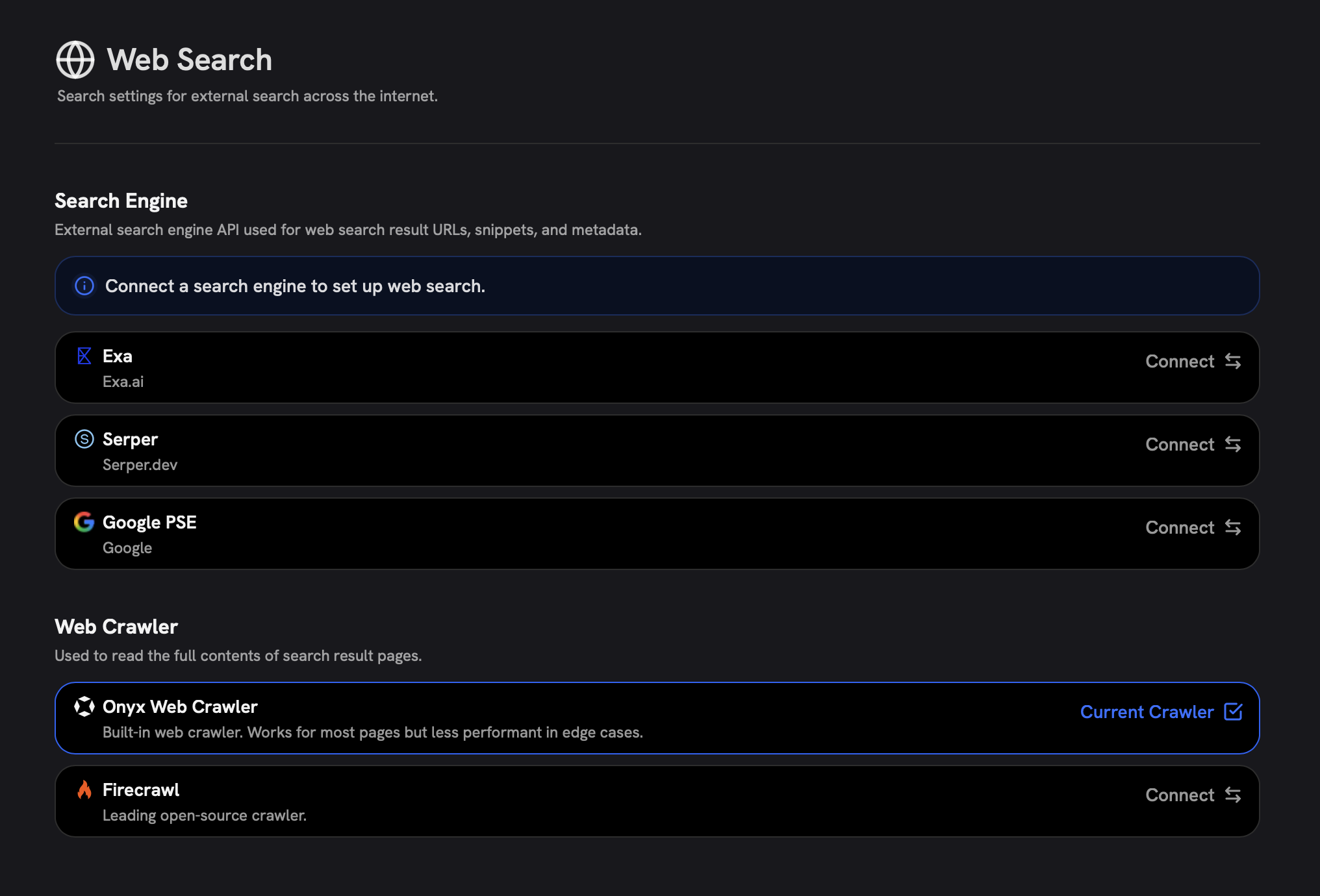Click the Google logo next to Google PSE

[x=84, y=523]
